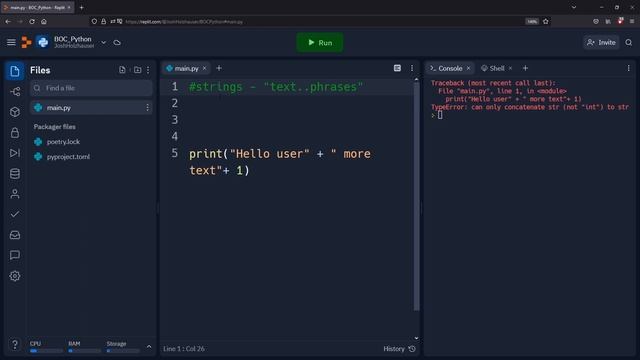This screenshot has width=640, height=360.
Task: Open the Packages cube icon
Action: pyautogui.click(x=15, y=112)
